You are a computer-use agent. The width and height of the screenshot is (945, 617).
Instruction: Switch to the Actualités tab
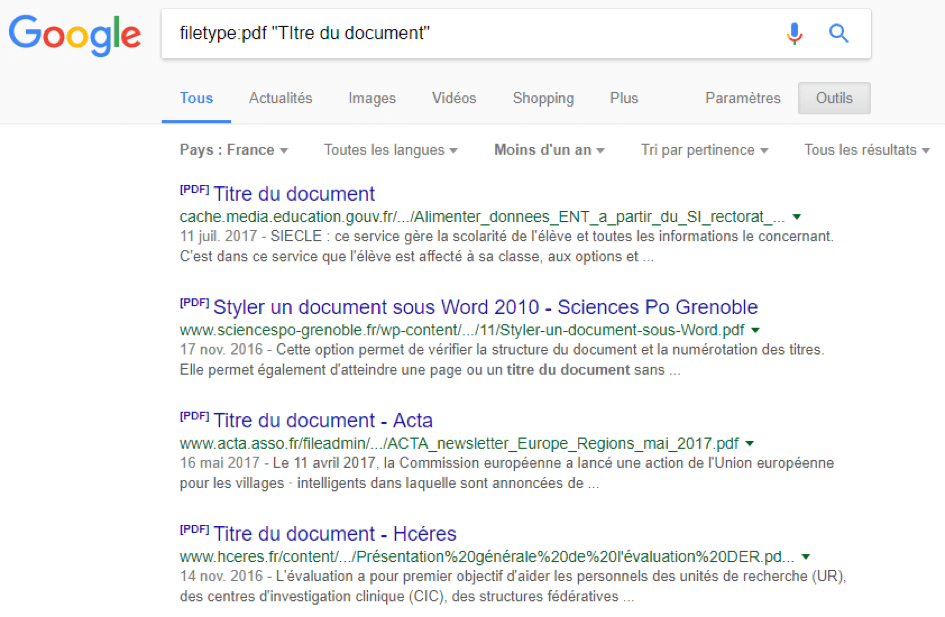pyautogui.click(x=281, y=98)
